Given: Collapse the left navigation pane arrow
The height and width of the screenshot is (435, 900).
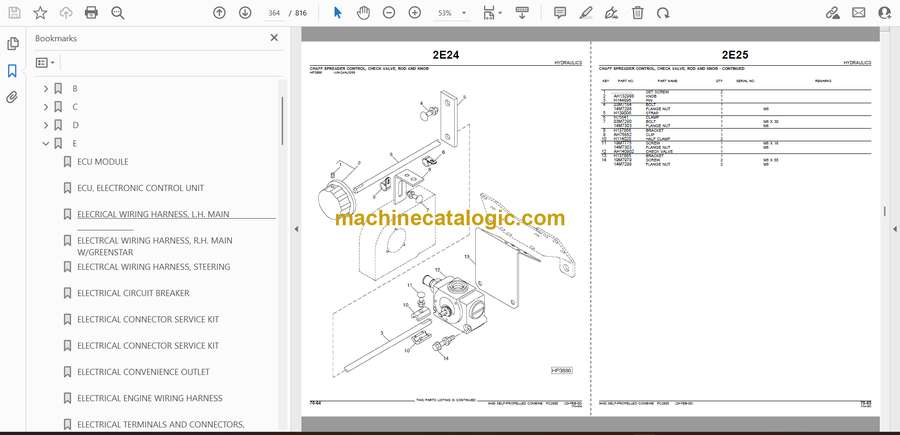Looking at the screenshot, I should pyautogui.click(x=296, y=229).
